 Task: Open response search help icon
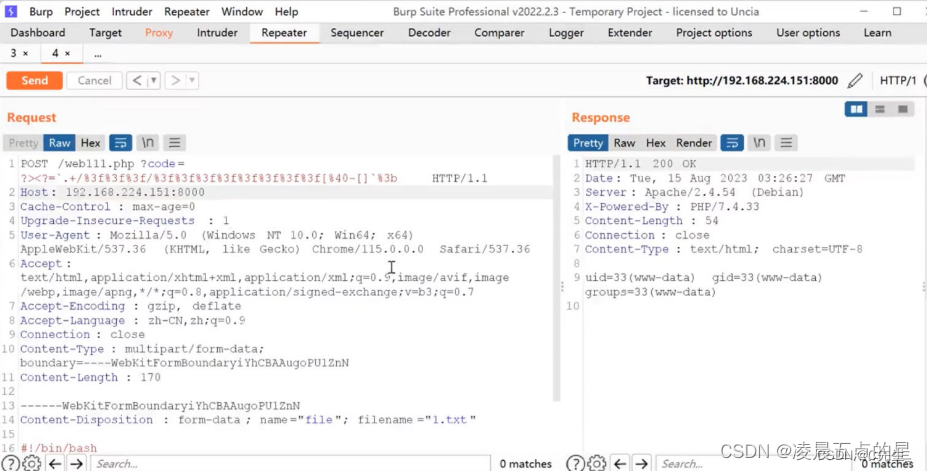(575, 463)
